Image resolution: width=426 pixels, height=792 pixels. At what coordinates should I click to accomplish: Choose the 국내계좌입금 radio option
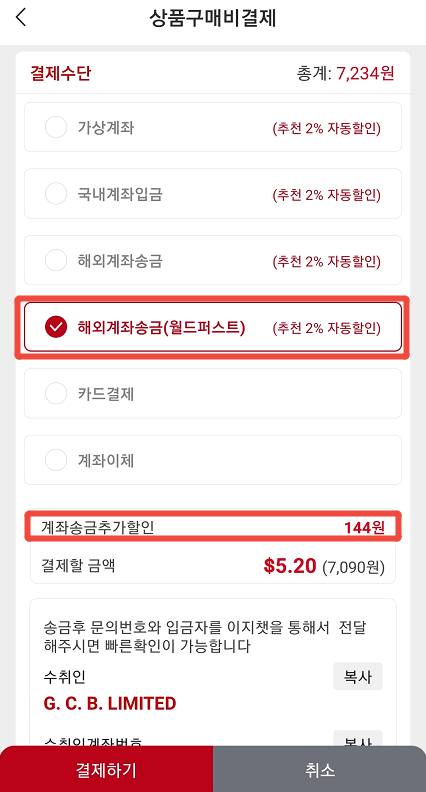pyautogui.click(x=56, y=193)
